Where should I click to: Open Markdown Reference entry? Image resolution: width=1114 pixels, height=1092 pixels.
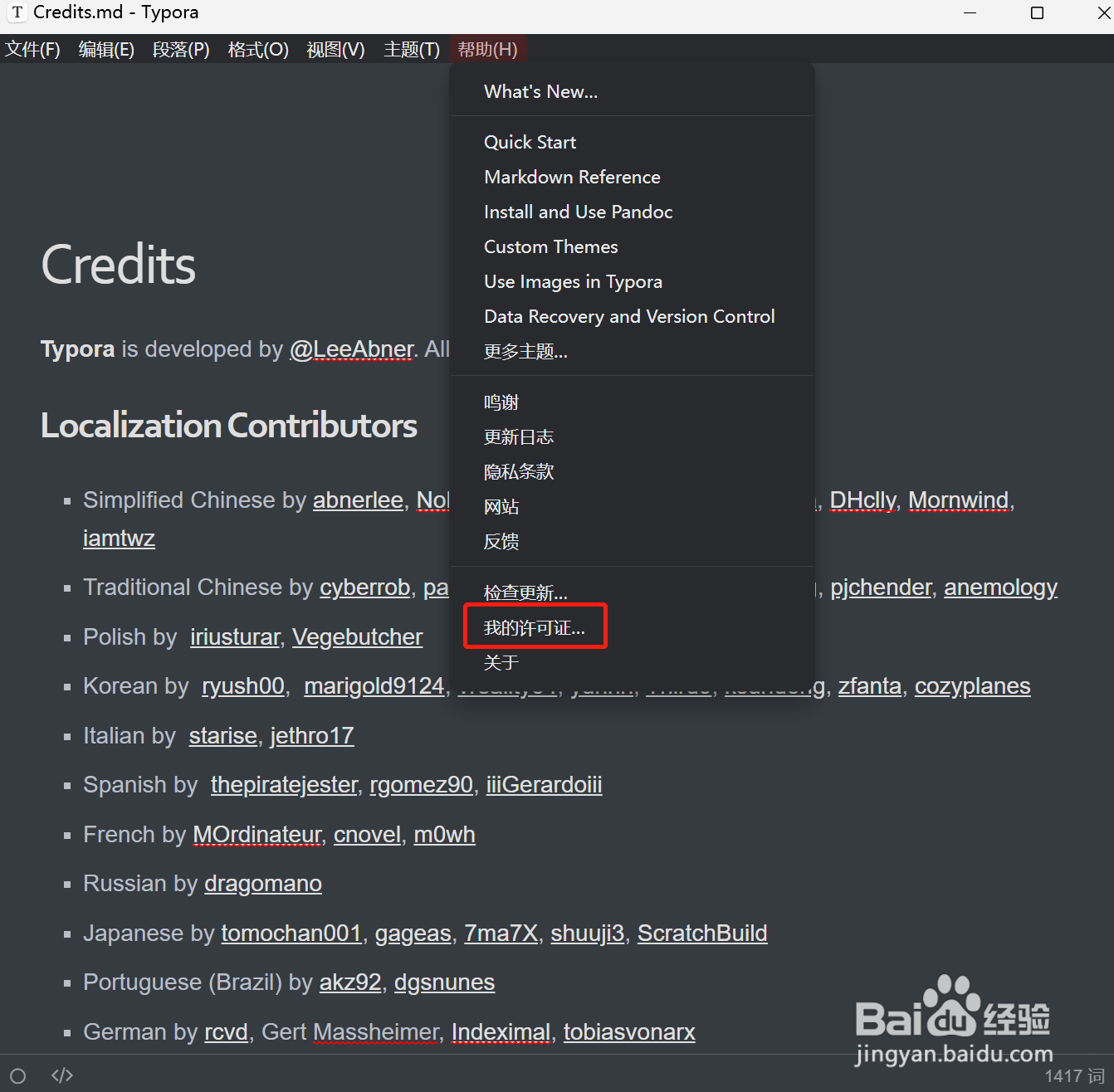632,178
